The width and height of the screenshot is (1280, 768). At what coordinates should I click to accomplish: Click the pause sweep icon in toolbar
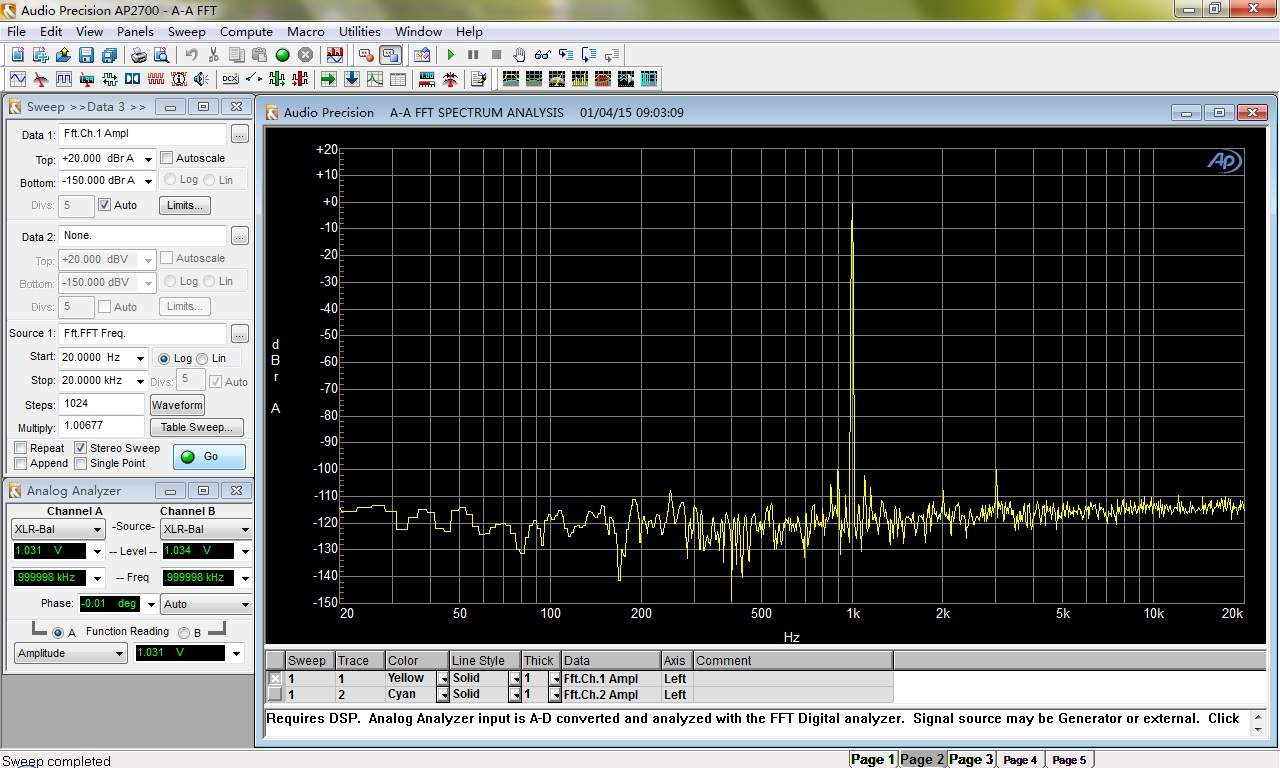(x=473, y=55)
